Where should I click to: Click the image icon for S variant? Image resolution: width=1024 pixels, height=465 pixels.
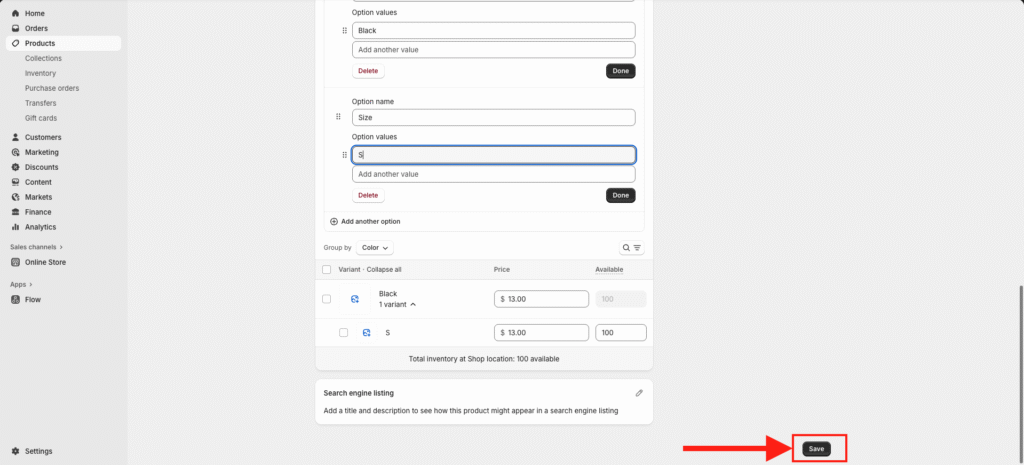[367, 332]
